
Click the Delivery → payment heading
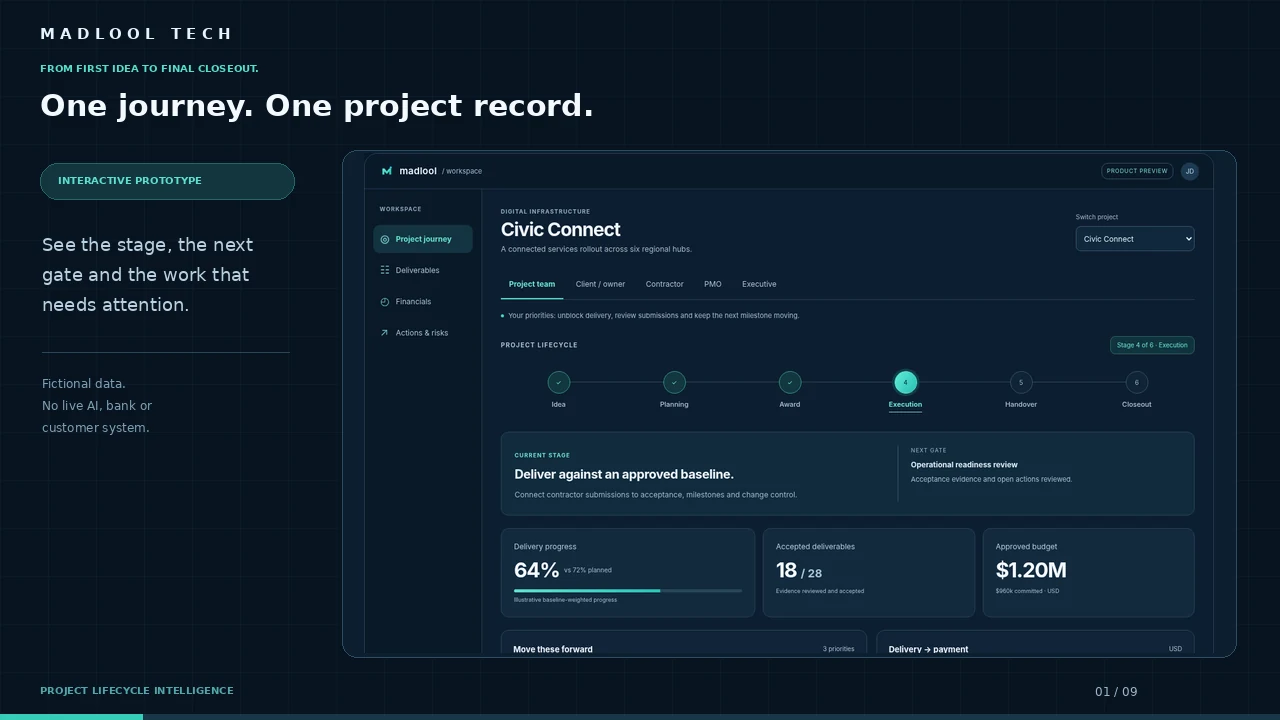pyautogui.click(x=928, y=649)
